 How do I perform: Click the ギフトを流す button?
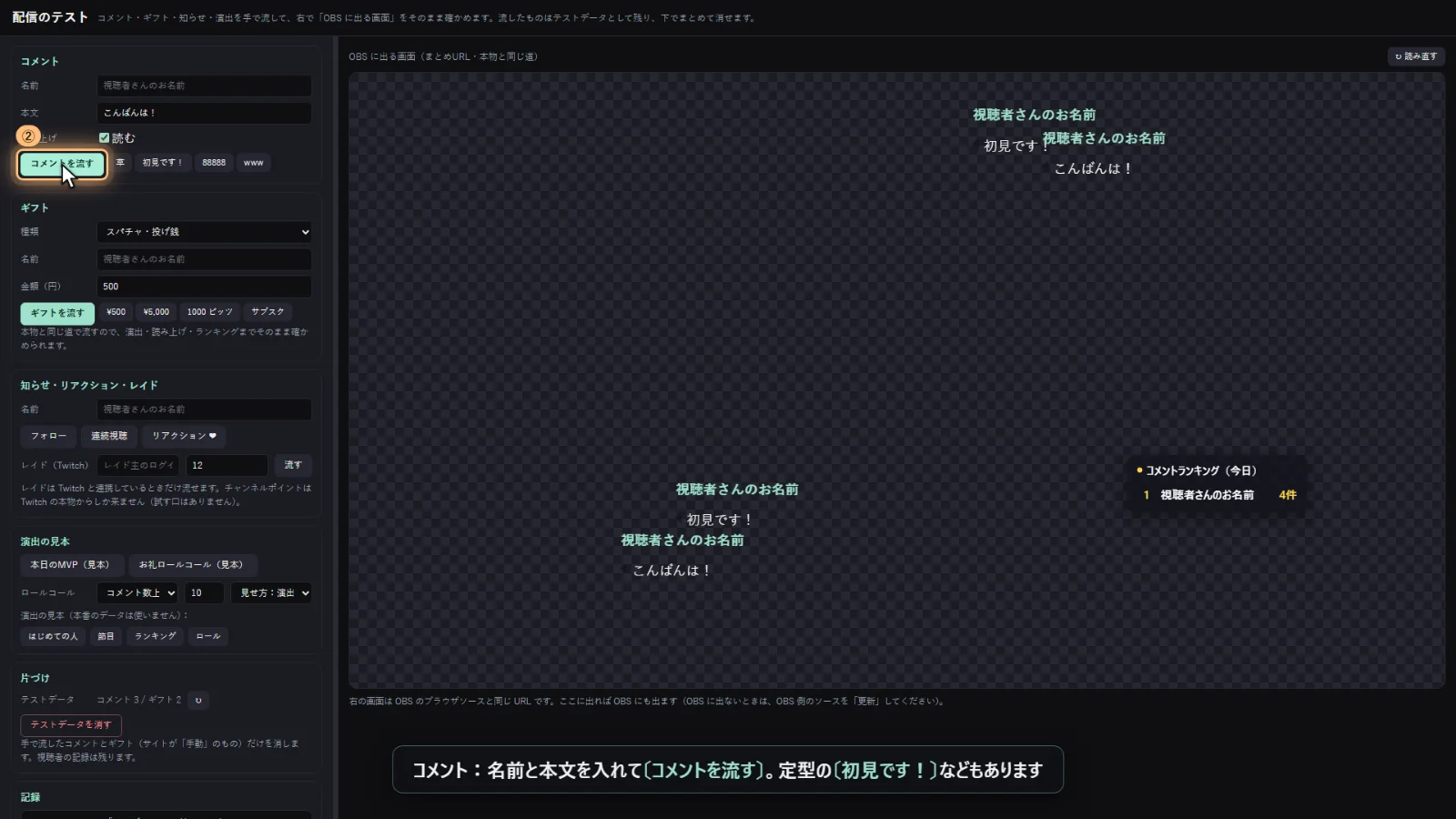[57, 313]
